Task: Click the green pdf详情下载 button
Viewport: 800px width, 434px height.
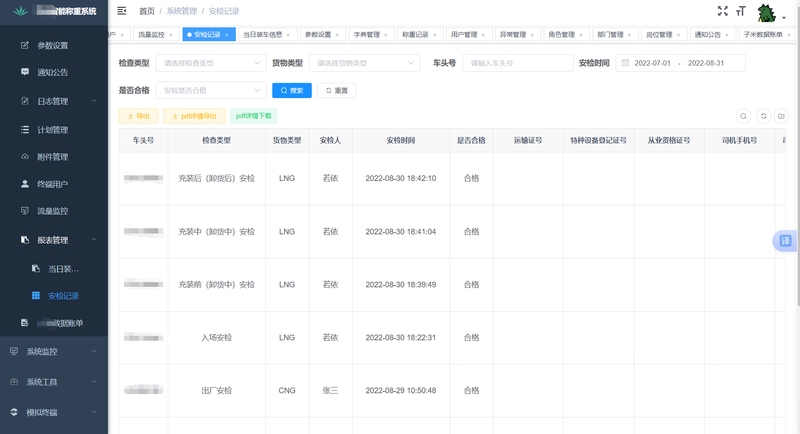Action: (x=253, y=116)
